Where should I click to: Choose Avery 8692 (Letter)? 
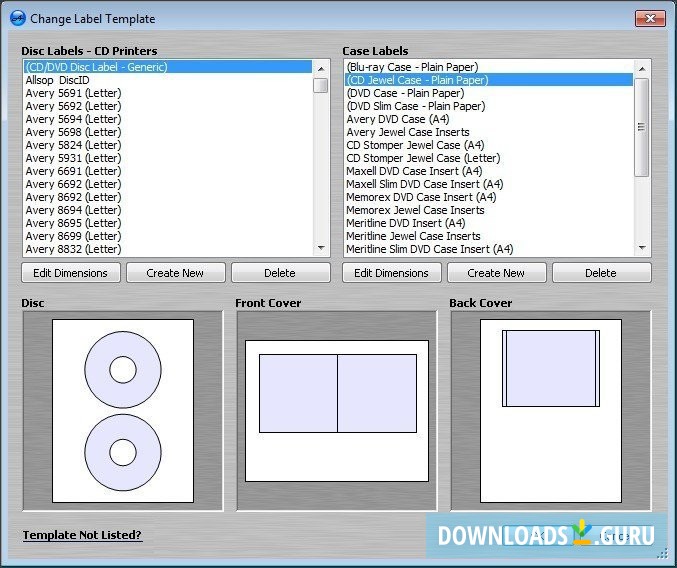168,197
